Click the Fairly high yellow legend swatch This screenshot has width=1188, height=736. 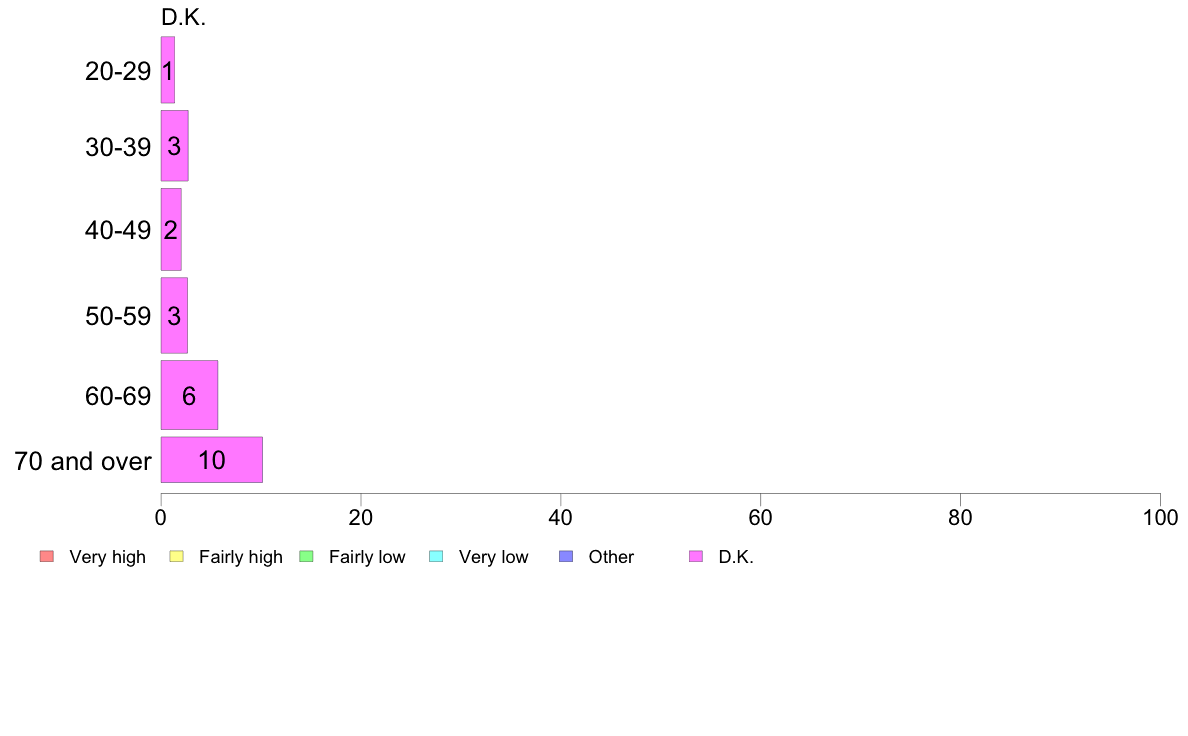pos(177,556)
